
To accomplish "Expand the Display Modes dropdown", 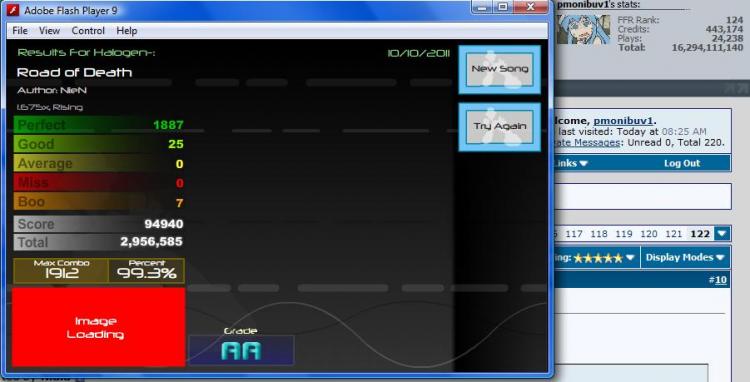I will (684, 257).
